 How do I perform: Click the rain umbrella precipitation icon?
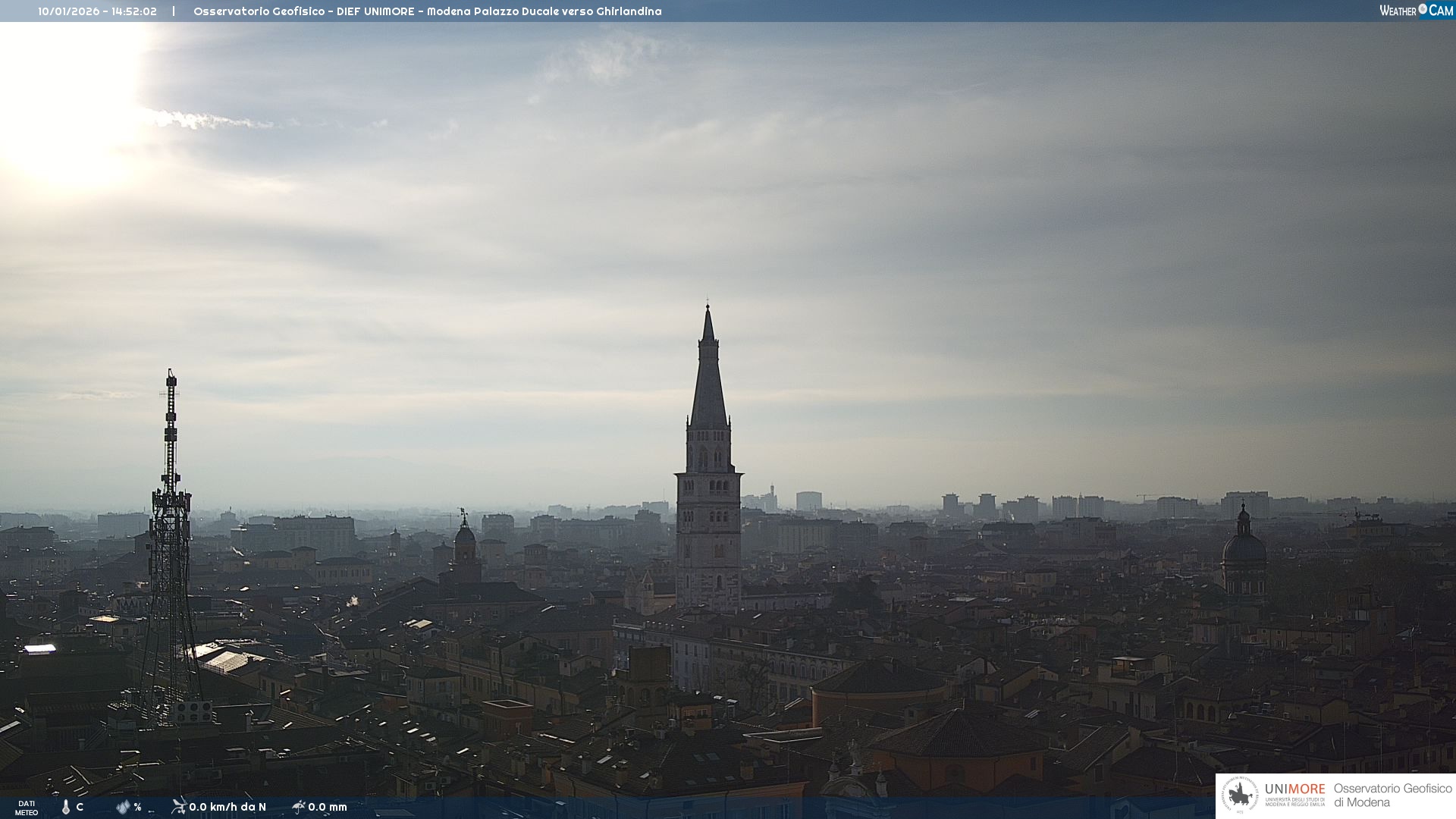coord(299,806)
